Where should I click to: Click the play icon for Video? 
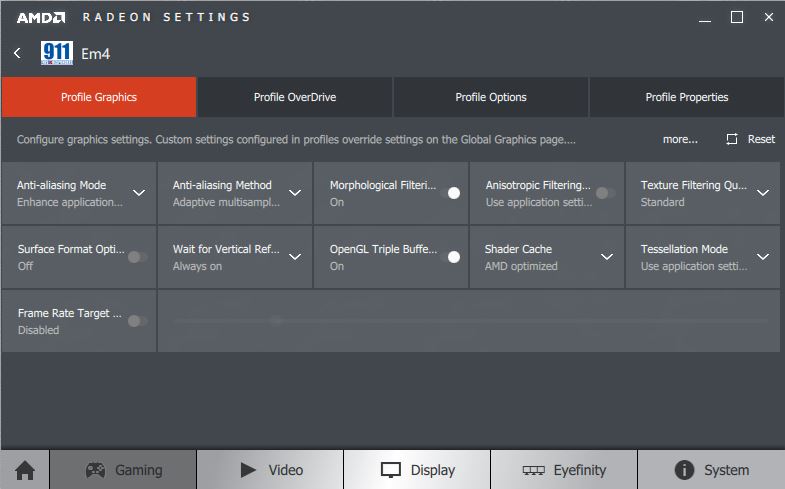248,470
